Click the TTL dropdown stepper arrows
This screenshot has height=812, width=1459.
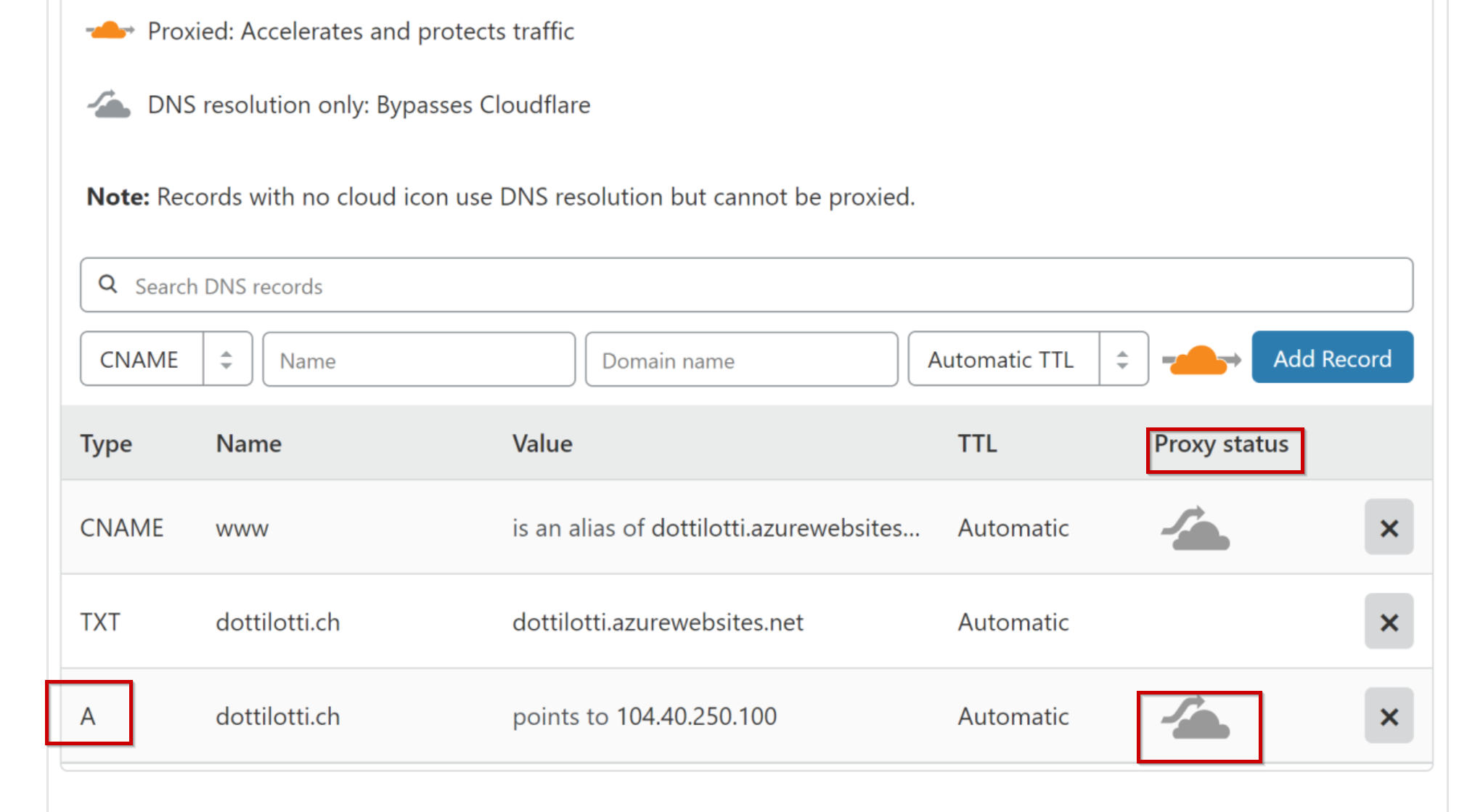click(x=1122, y=358)
